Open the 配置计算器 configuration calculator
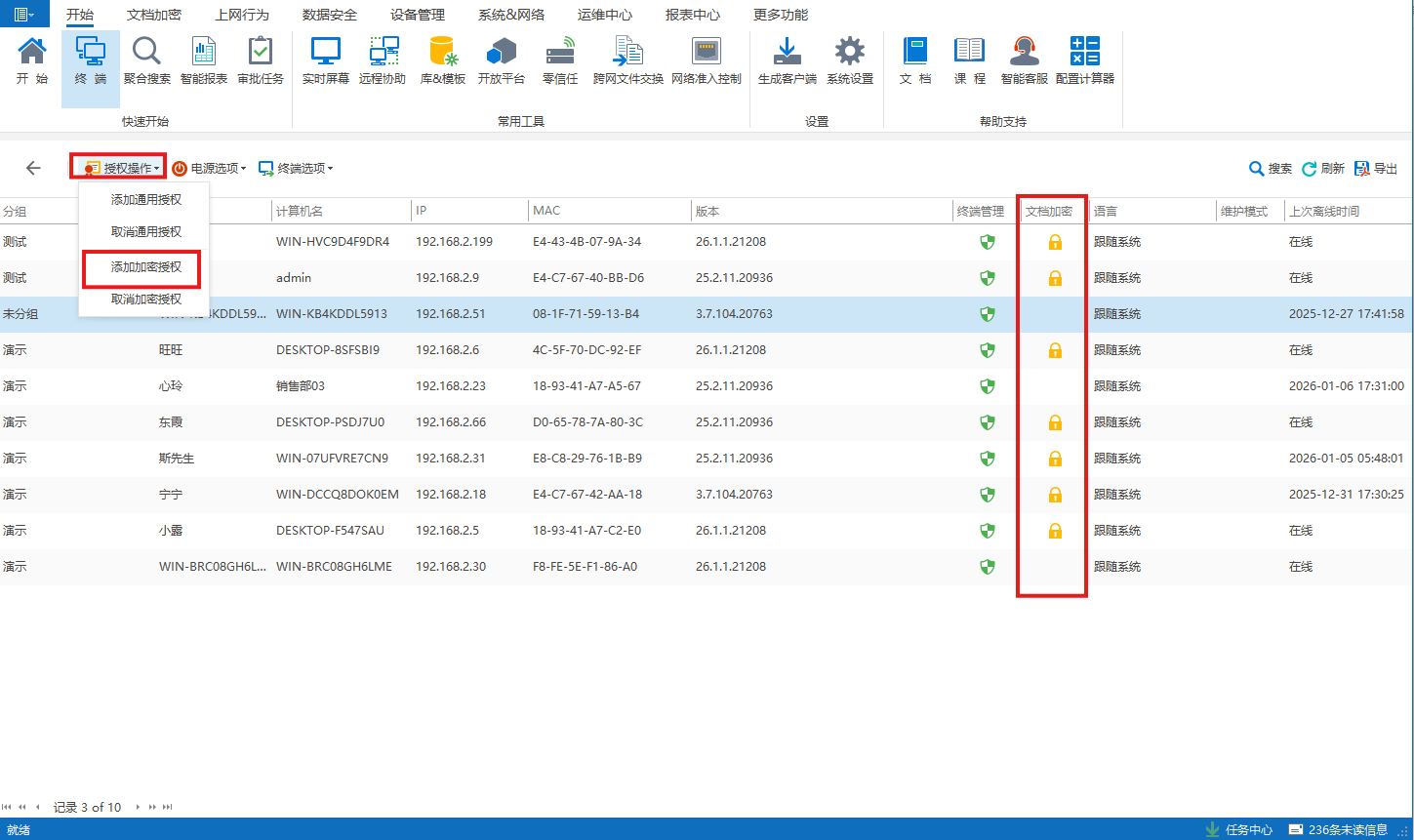 pos(1084,60)
